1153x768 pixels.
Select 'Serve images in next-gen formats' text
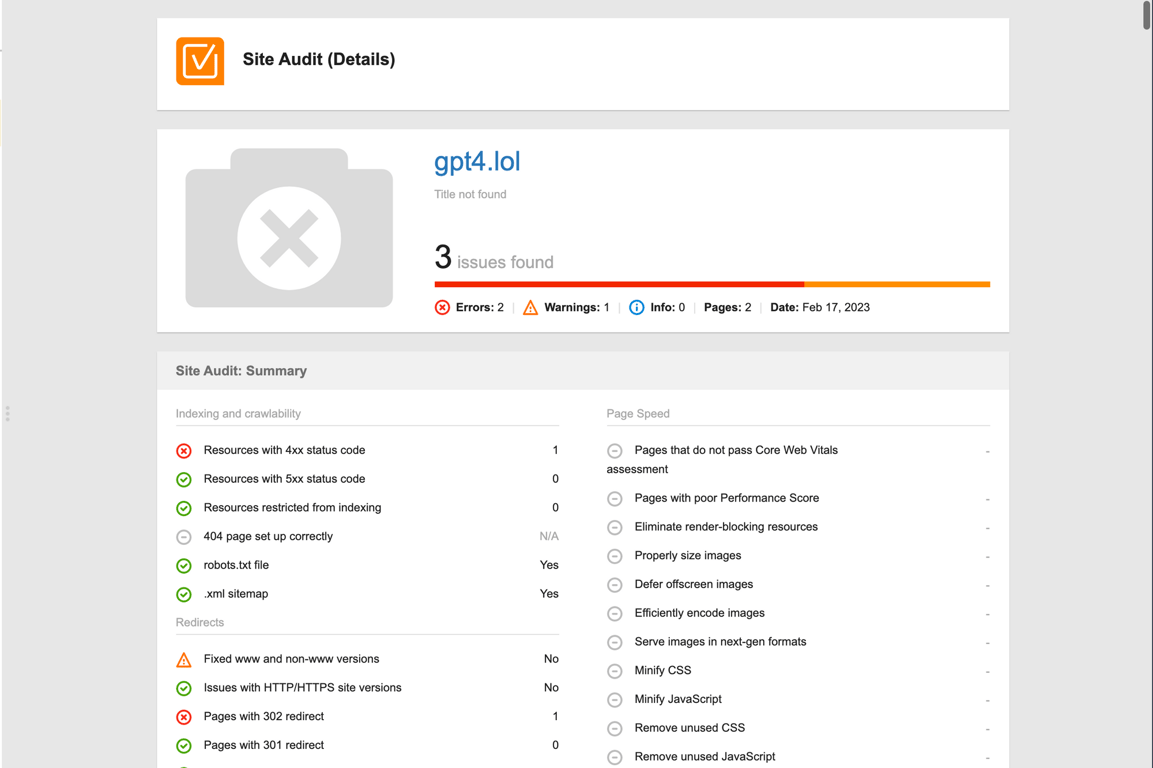coord(720,641)
